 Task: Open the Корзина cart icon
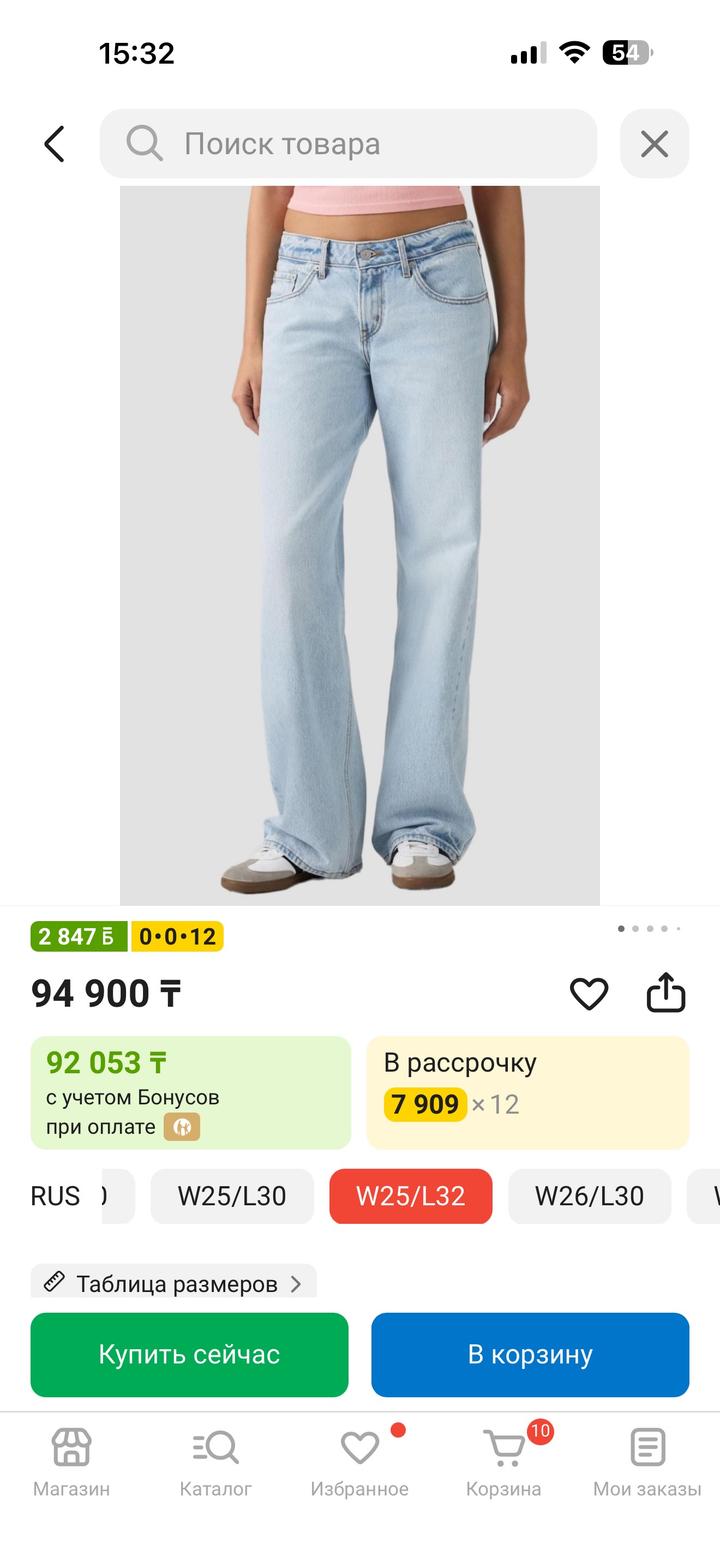pos(504,1447)
